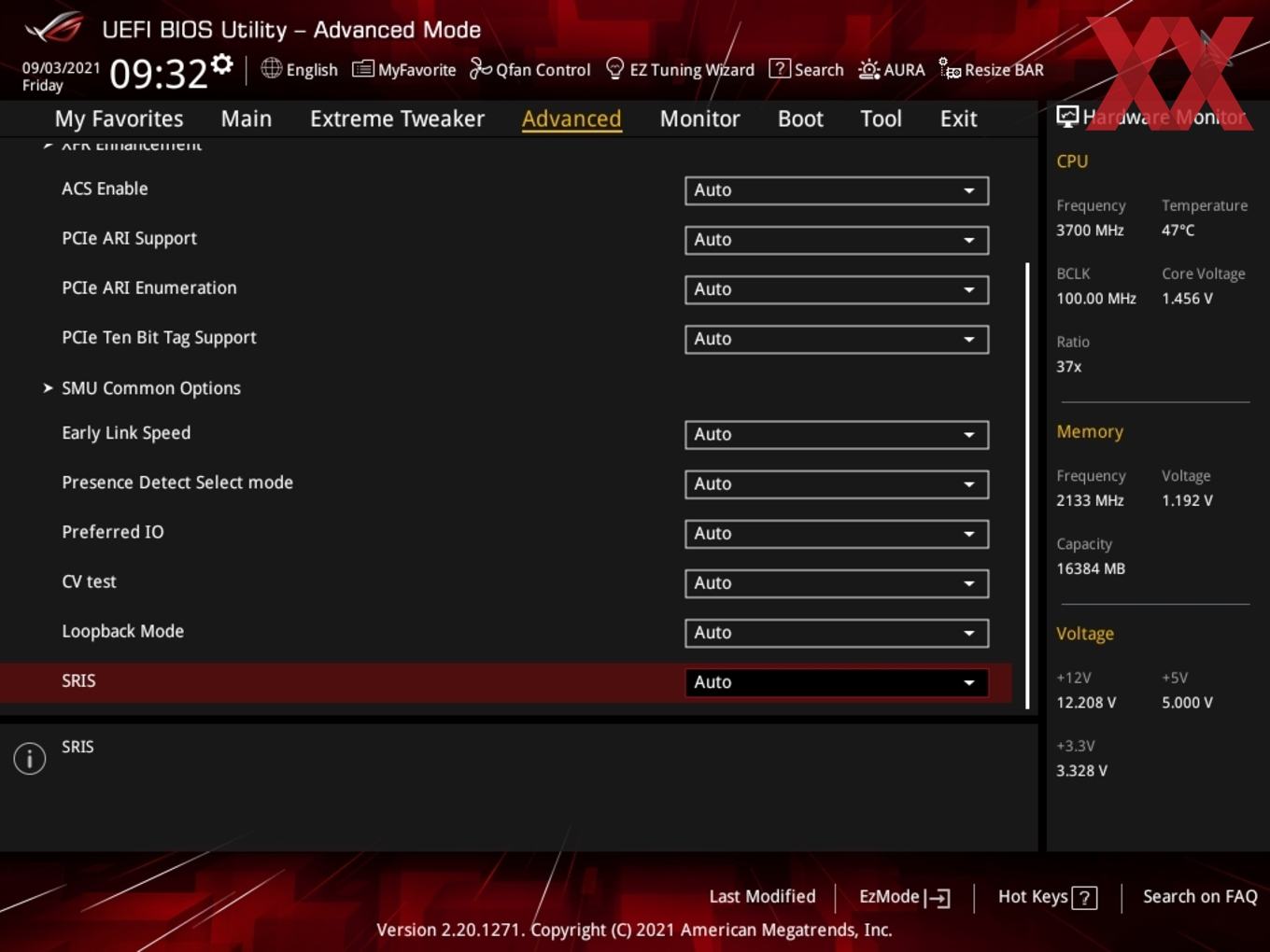
Task: Select the Advanced tab
Action: pos(571,119)
